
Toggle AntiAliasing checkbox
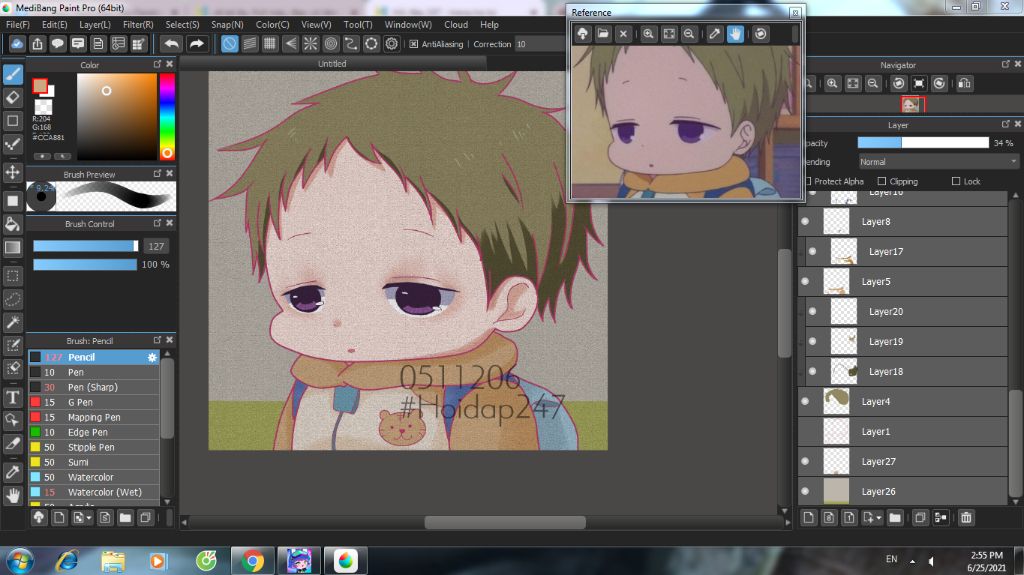pyautogui.click(x=413, y=44)
